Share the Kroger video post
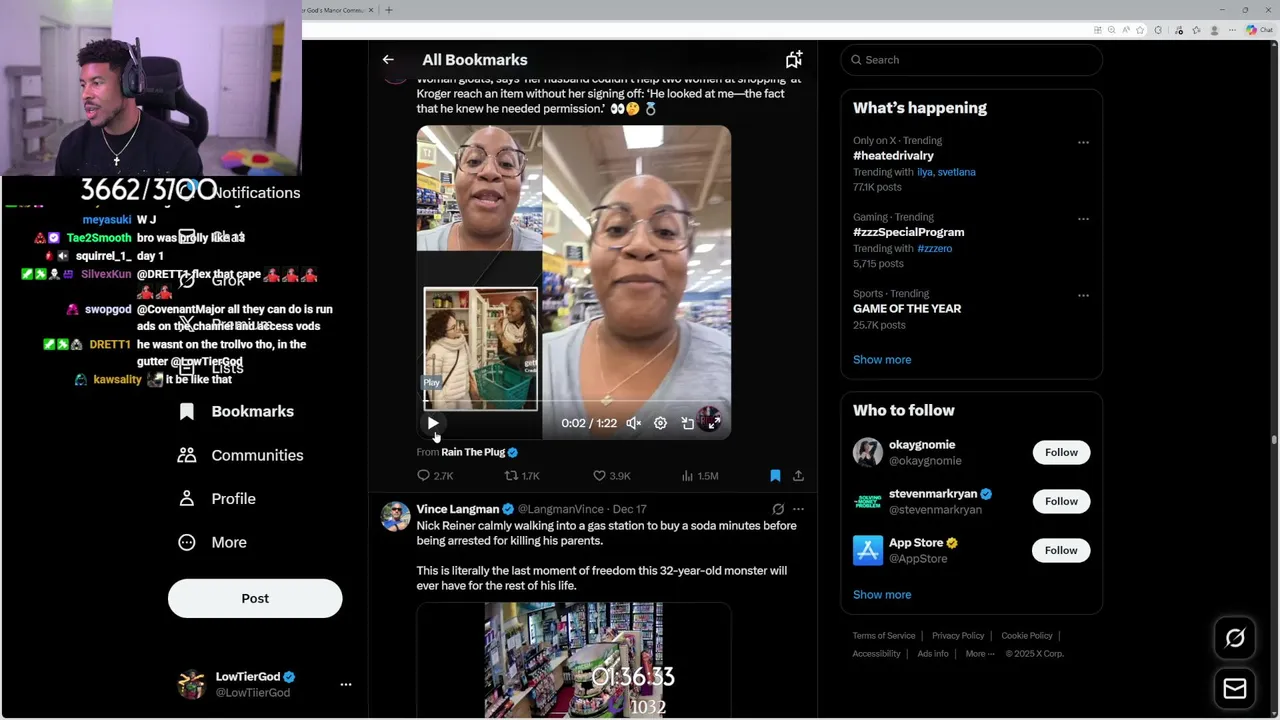 pyautogui.click(x=798, y=476)
